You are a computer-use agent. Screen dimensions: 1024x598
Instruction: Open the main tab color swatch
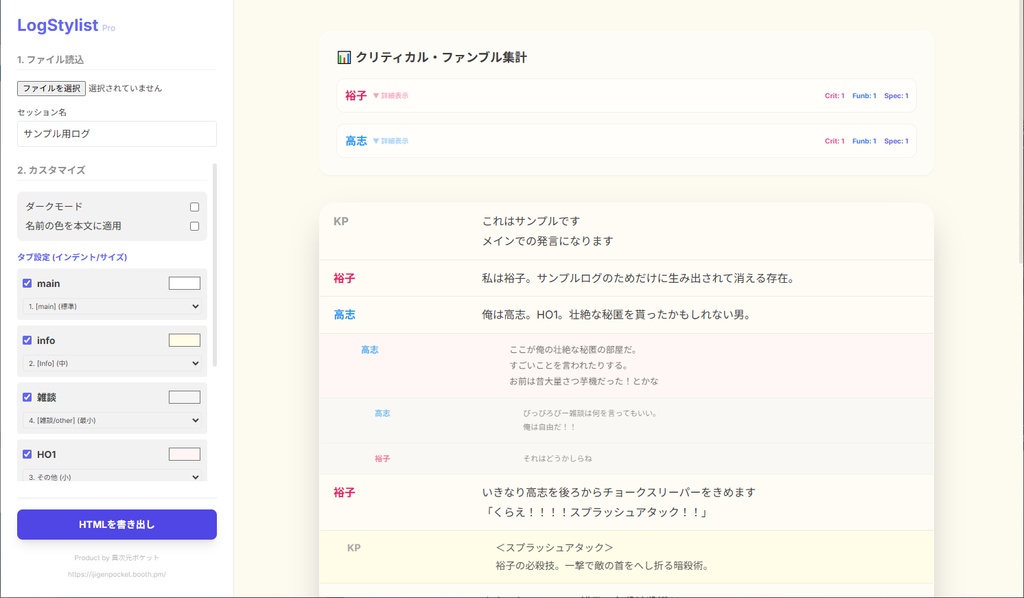pos(185,283)
